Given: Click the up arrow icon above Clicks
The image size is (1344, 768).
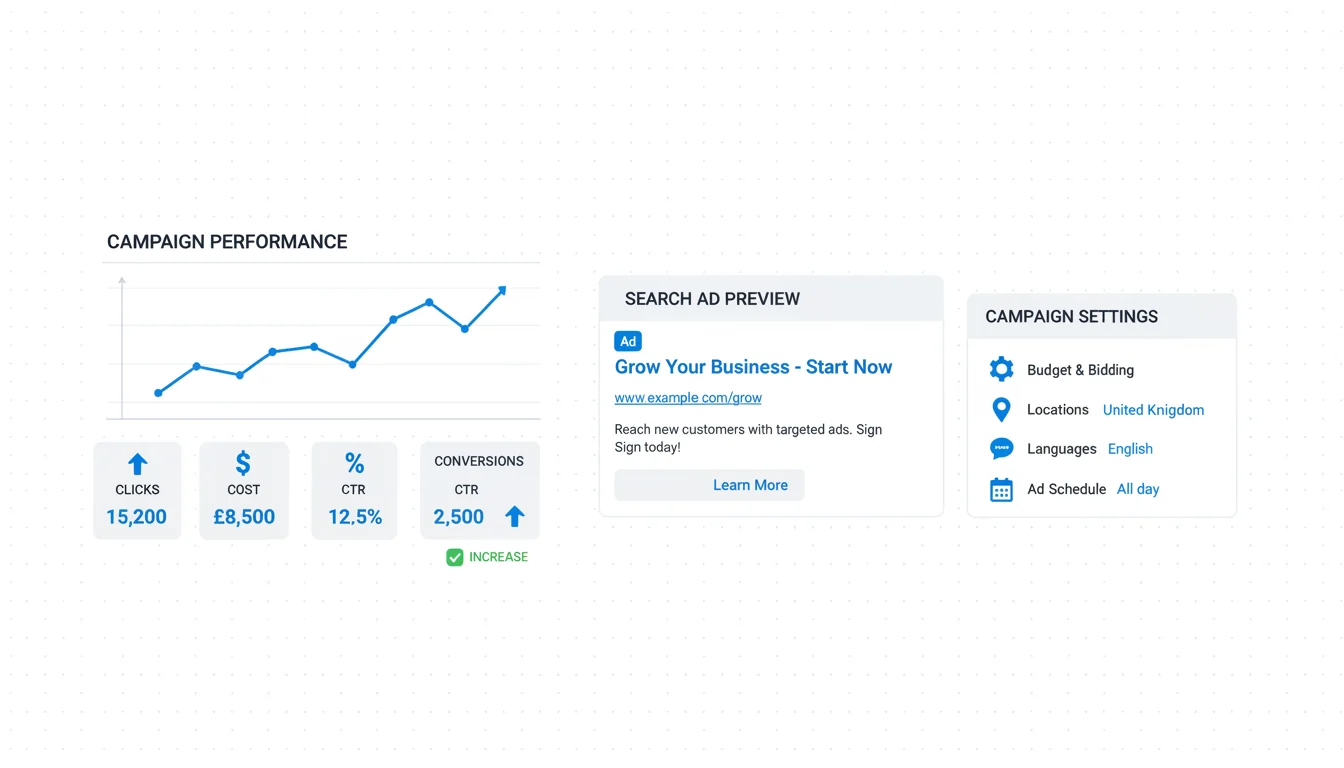Looking at the screenshot, I should (x=138, y=464).
